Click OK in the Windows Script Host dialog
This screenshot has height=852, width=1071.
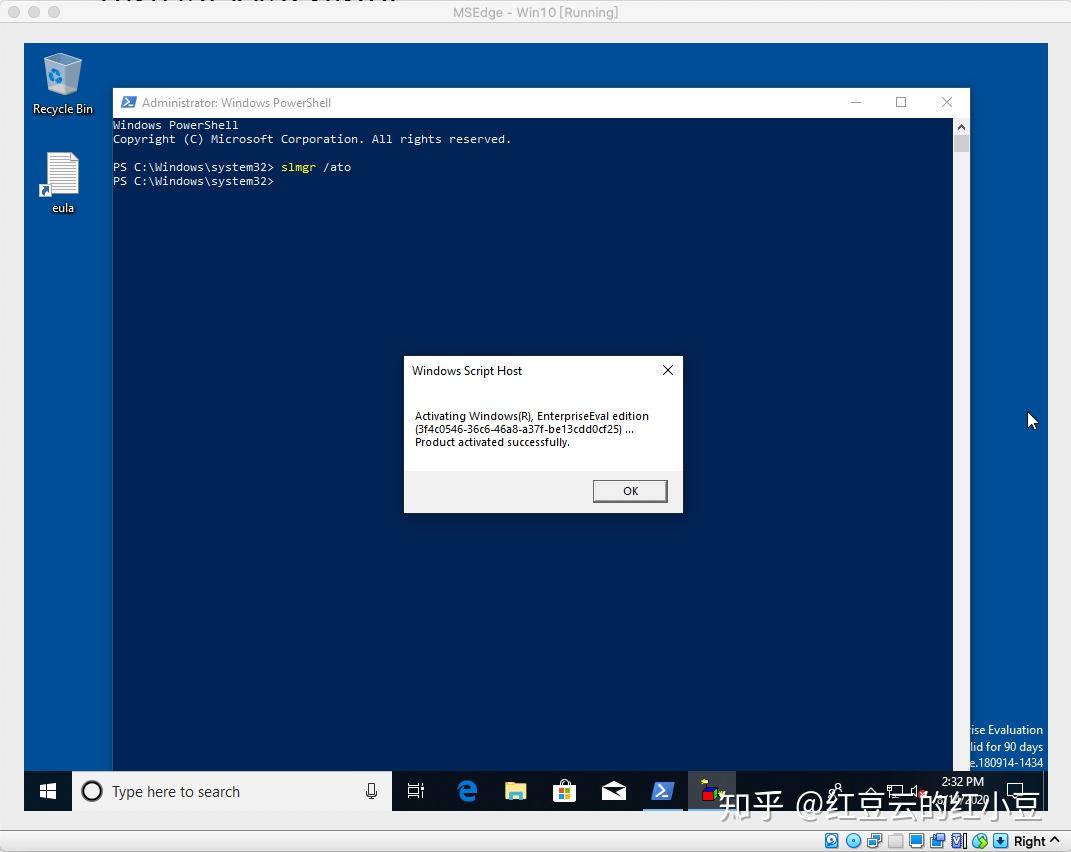tap(629, 491)
